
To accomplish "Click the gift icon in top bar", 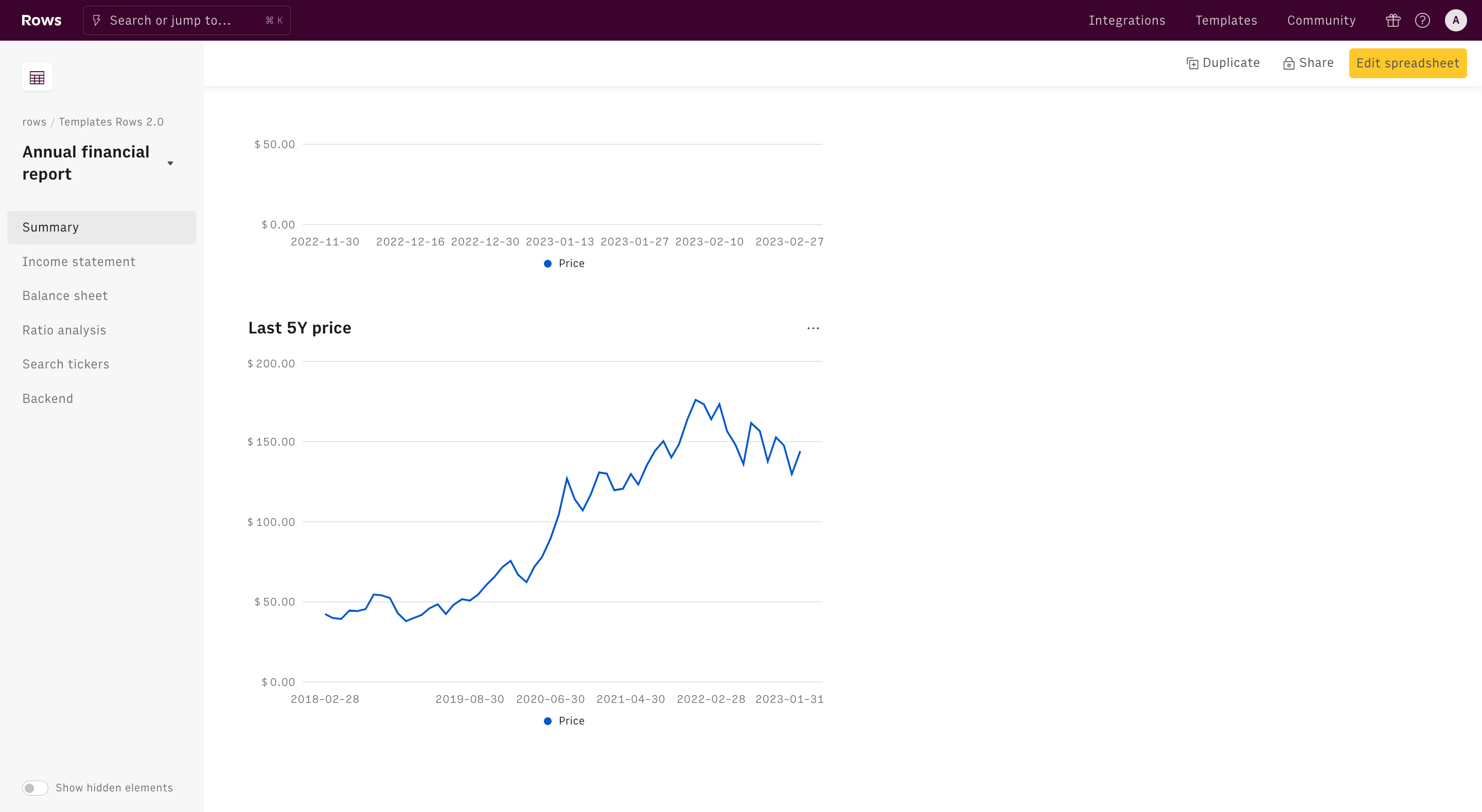I will [x=1393, y=21].
